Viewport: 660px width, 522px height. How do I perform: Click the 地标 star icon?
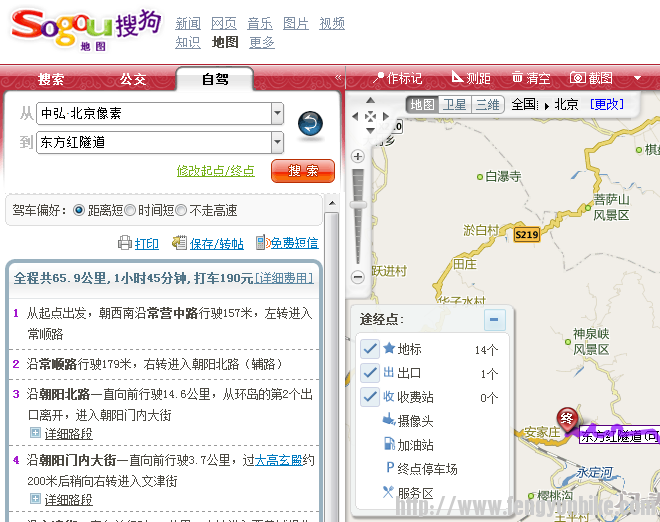click(x=389, y=348)
